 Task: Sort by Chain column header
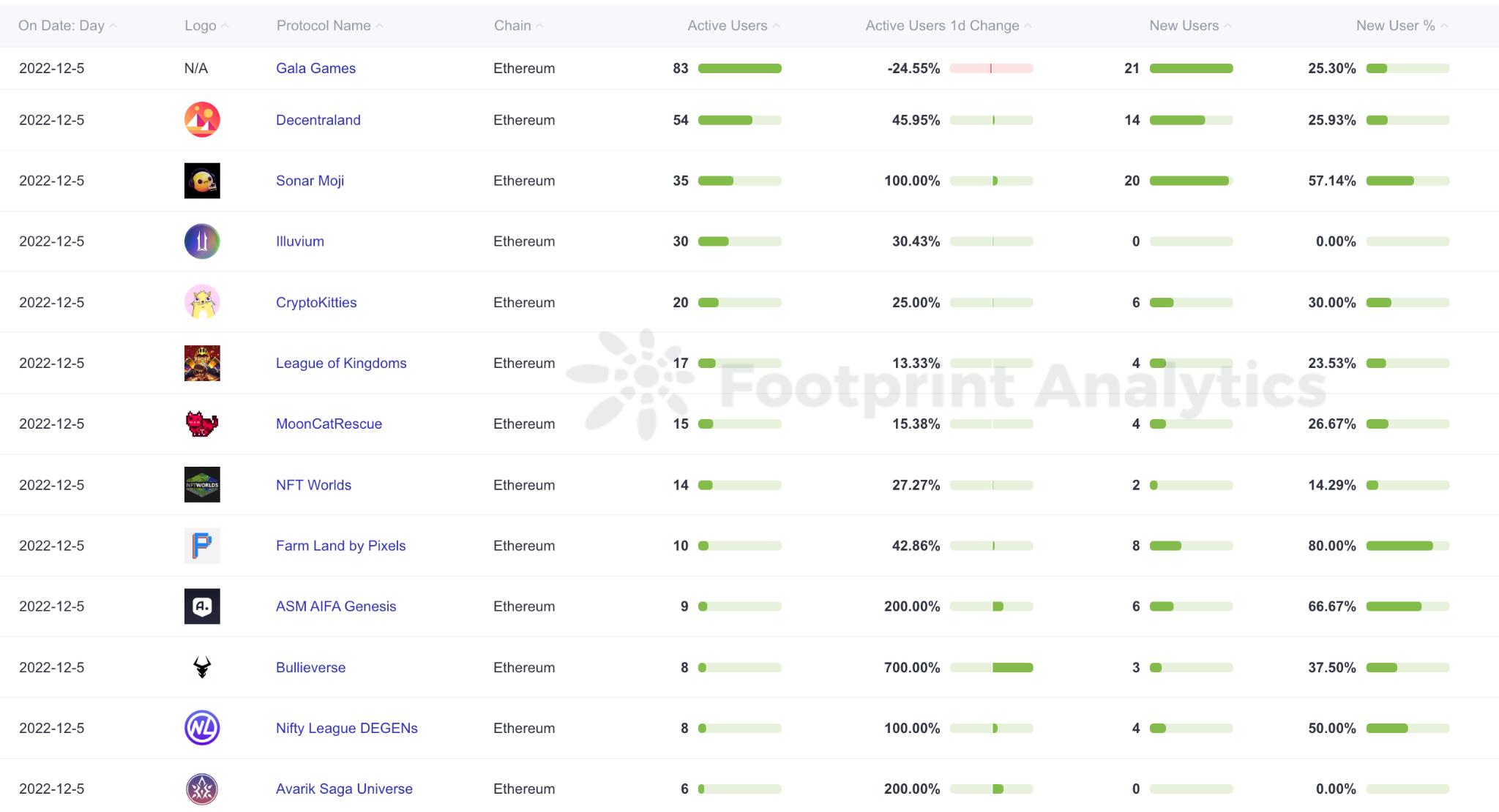click(518, 26)
